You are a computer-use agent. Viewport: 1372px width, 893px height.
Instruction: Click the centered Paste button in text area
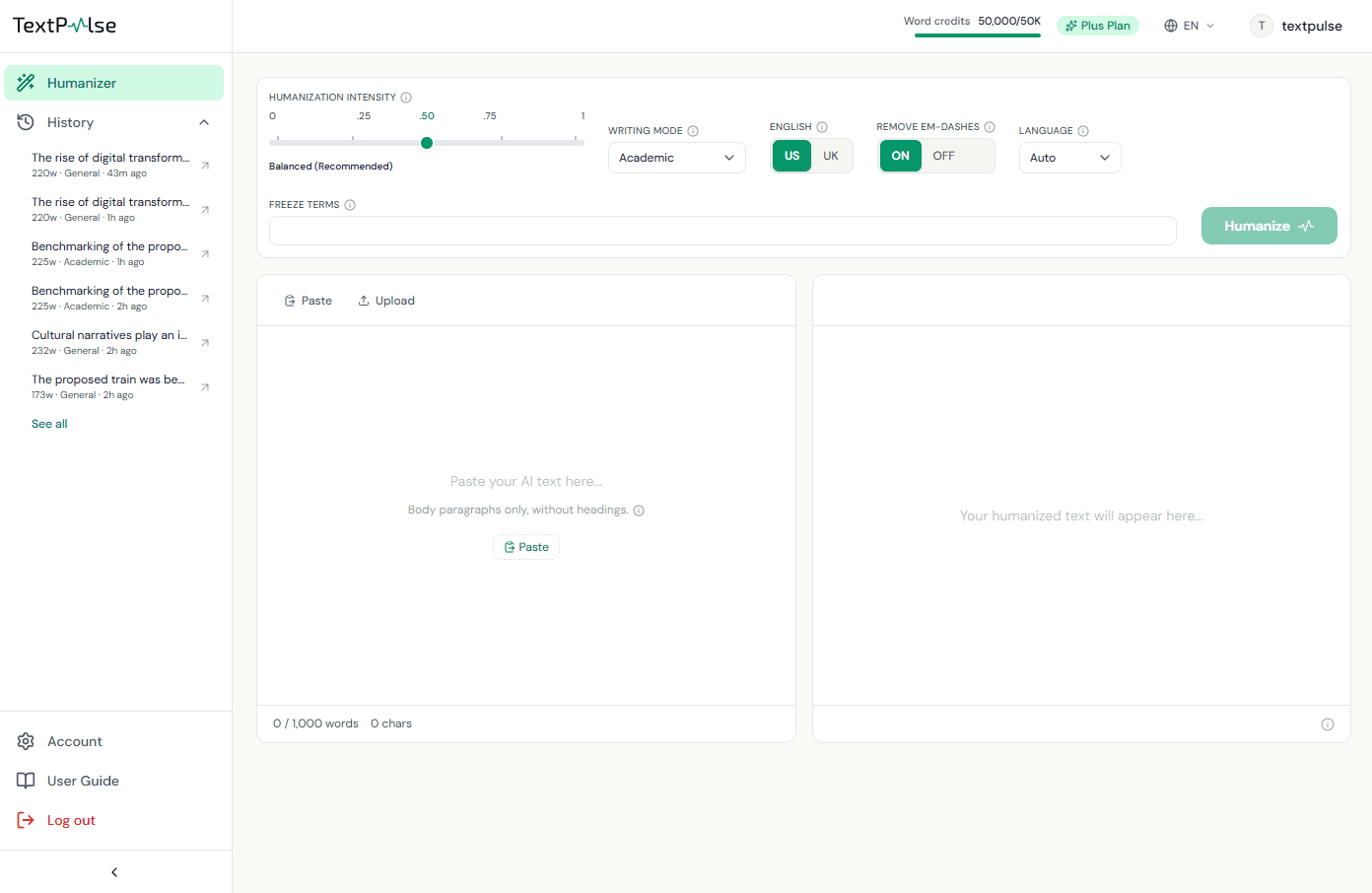pyautogui.click(x=526, y=547)
